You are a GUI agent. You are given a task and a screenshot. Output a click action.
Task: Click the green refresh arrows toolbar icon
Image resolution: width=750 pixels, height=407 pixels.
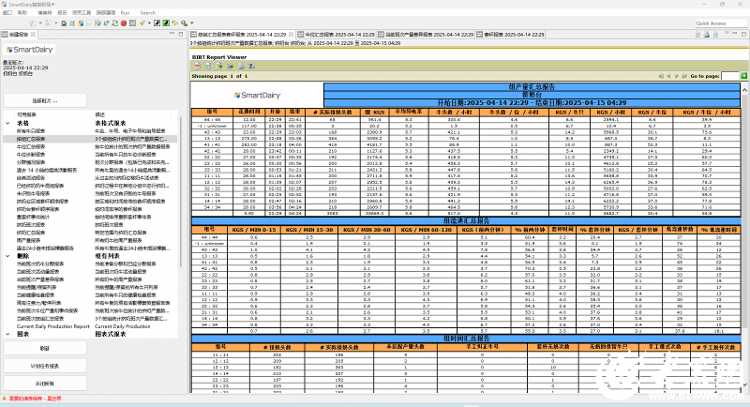pos(115,23)
